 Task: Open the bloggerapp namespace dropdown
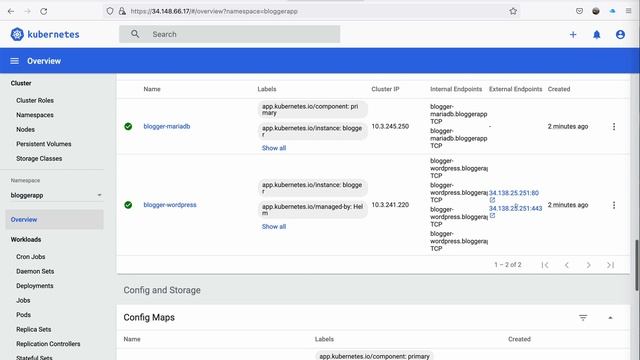tap(56, 195)
